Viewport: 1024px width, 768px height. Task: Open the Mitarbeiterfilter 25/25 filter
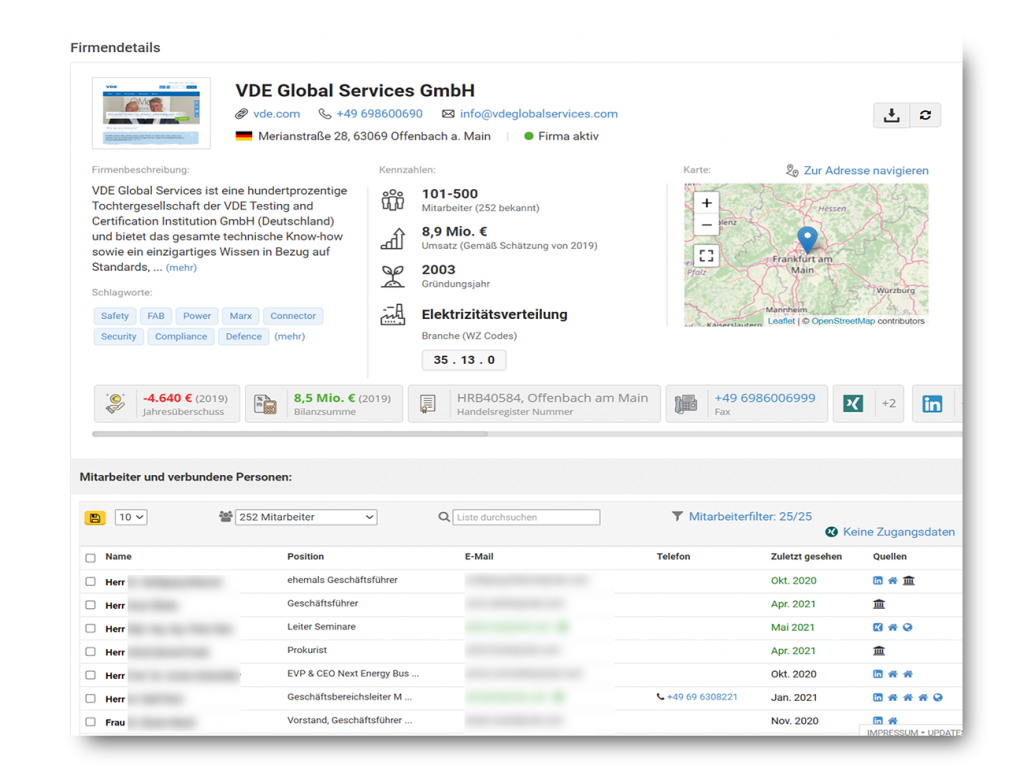tap(742, 516)
